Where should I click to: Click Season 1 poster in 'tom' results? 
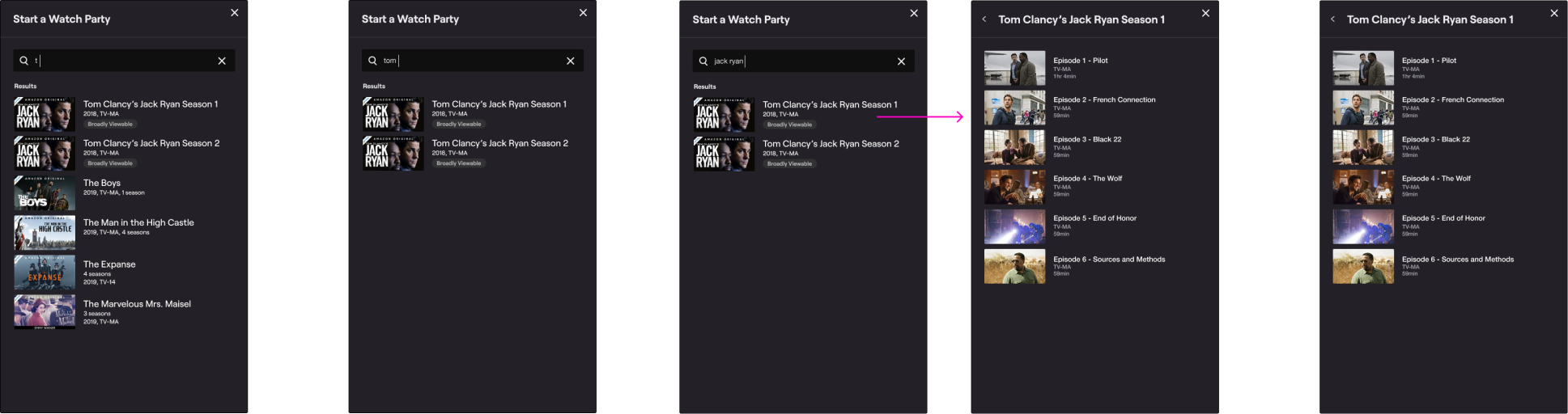[393, 115]
